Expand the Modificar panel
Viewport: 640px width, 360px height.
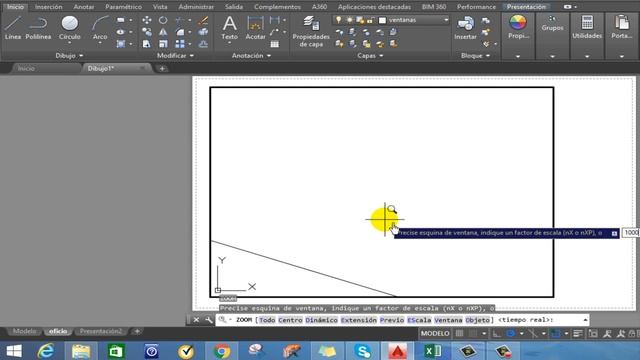(176, 56)
